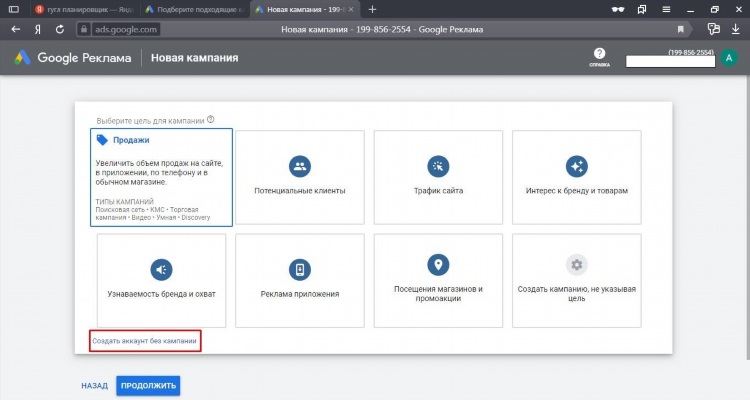Open the green account avatar A
The width and height of the screenshot is (750, 400).
click(729, 58)
